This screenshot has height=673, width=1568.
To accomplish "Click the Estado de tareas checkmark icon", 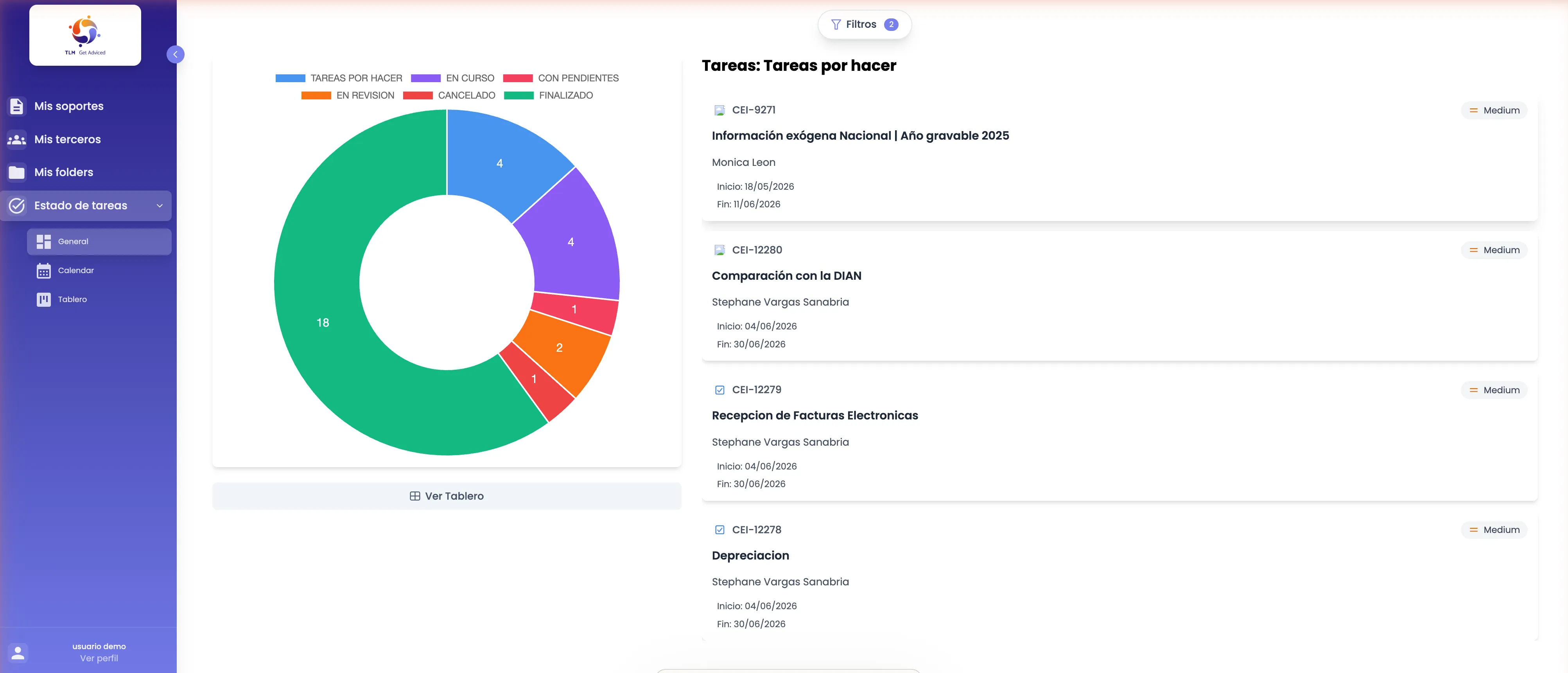I will (16, 206).
